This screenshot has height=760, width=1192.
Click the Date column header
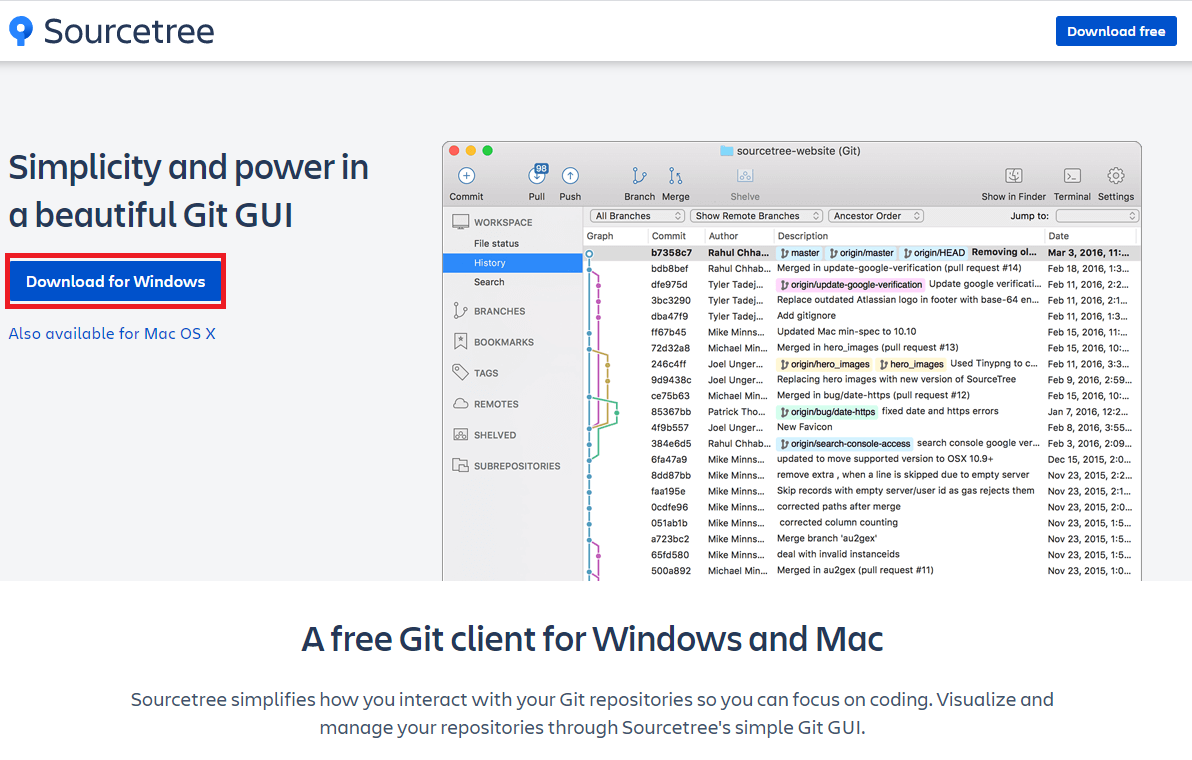coord(1058,236)
